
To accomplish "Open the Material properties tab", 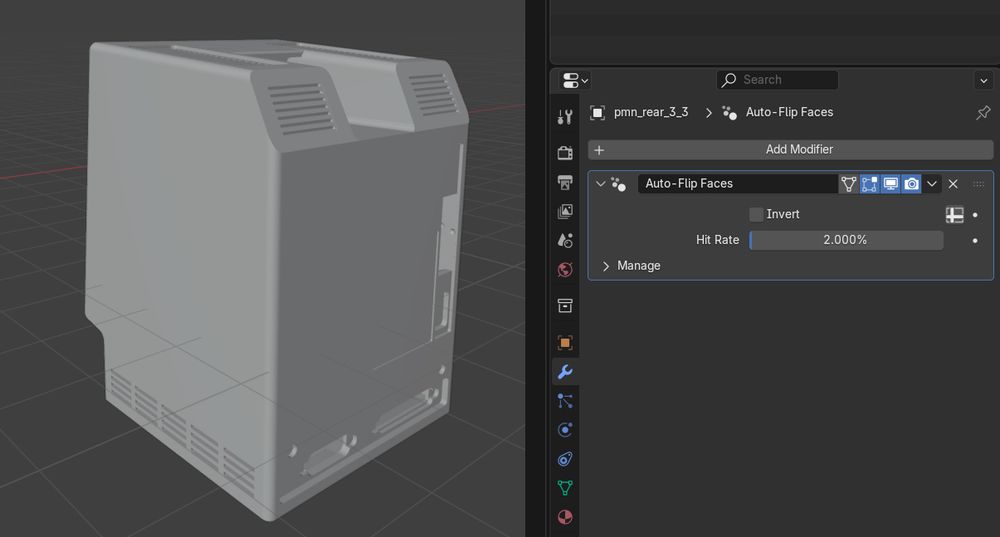I will (x=565, y=517).
